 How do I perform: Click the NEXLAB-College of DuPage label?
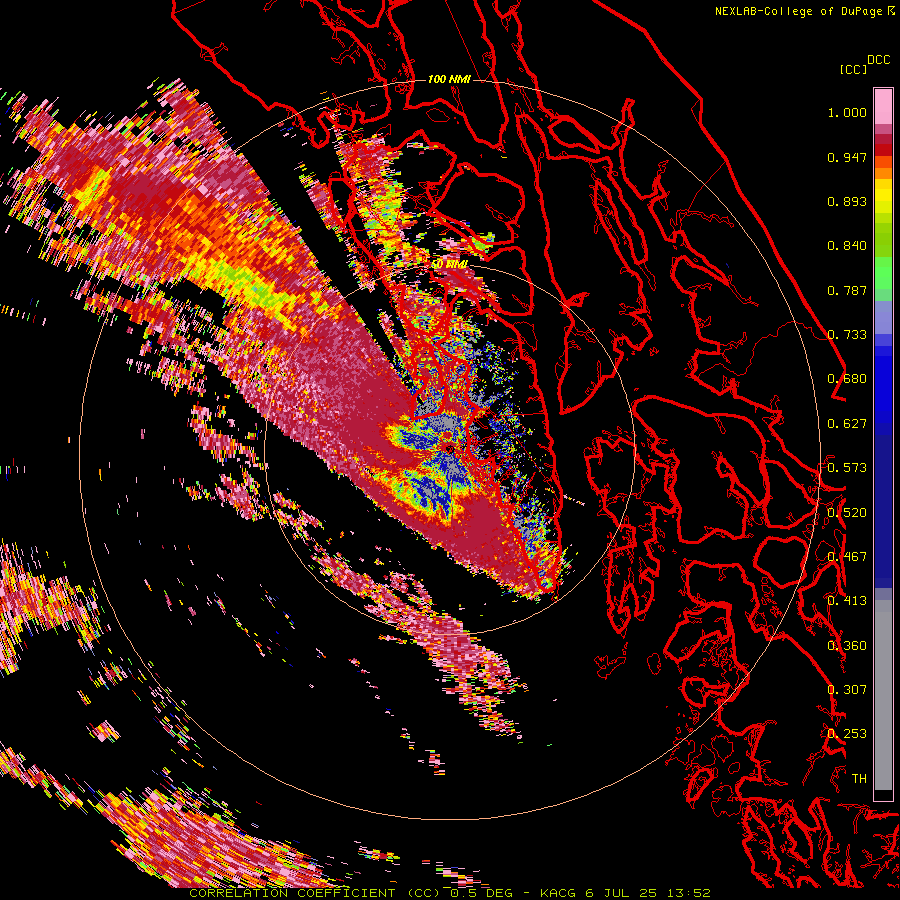798,11
